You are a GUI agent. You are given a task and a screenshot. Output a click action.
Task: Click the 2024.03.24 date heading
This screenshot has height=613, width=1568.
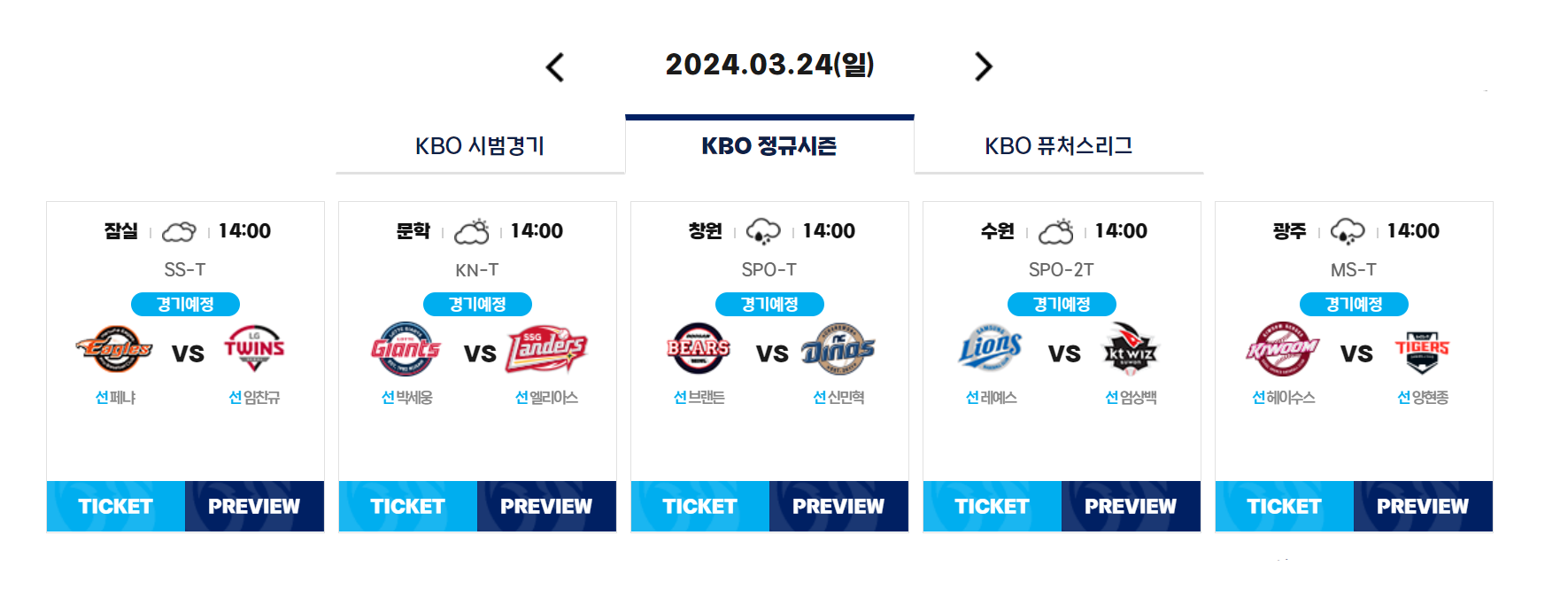point(769,65)
